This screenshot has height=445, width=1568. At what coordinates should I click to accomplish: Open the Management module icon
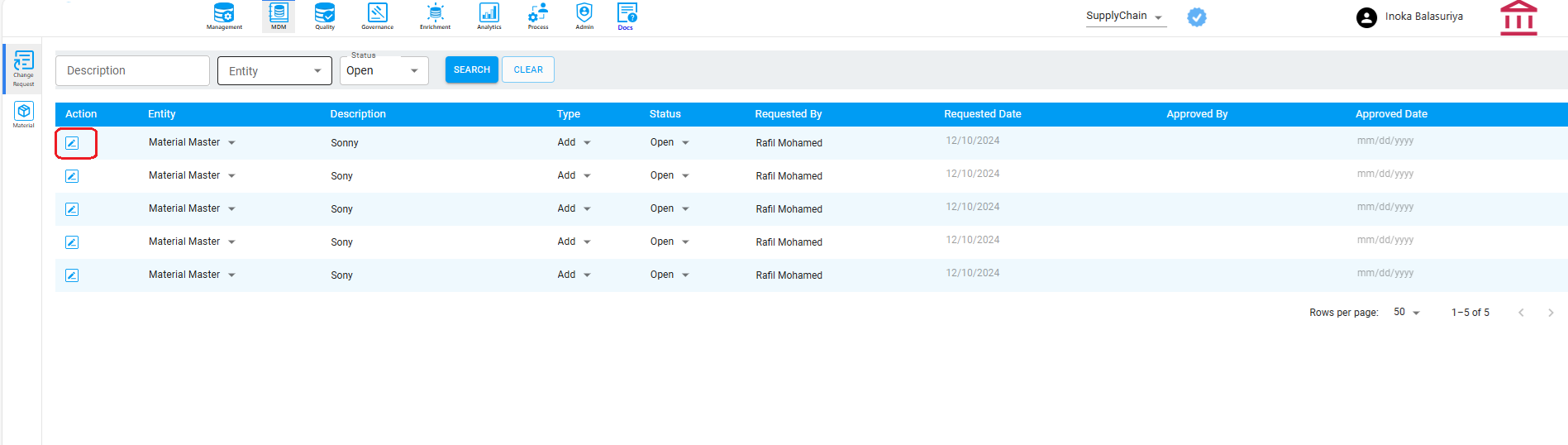224,16
